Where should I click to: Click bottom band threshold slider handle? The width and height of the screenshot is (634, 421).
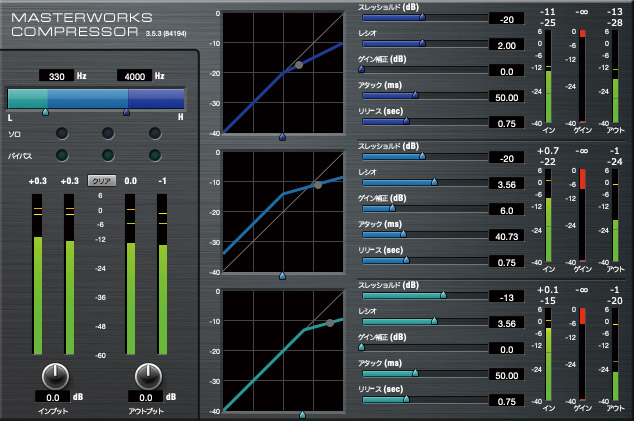pos(444,295)
